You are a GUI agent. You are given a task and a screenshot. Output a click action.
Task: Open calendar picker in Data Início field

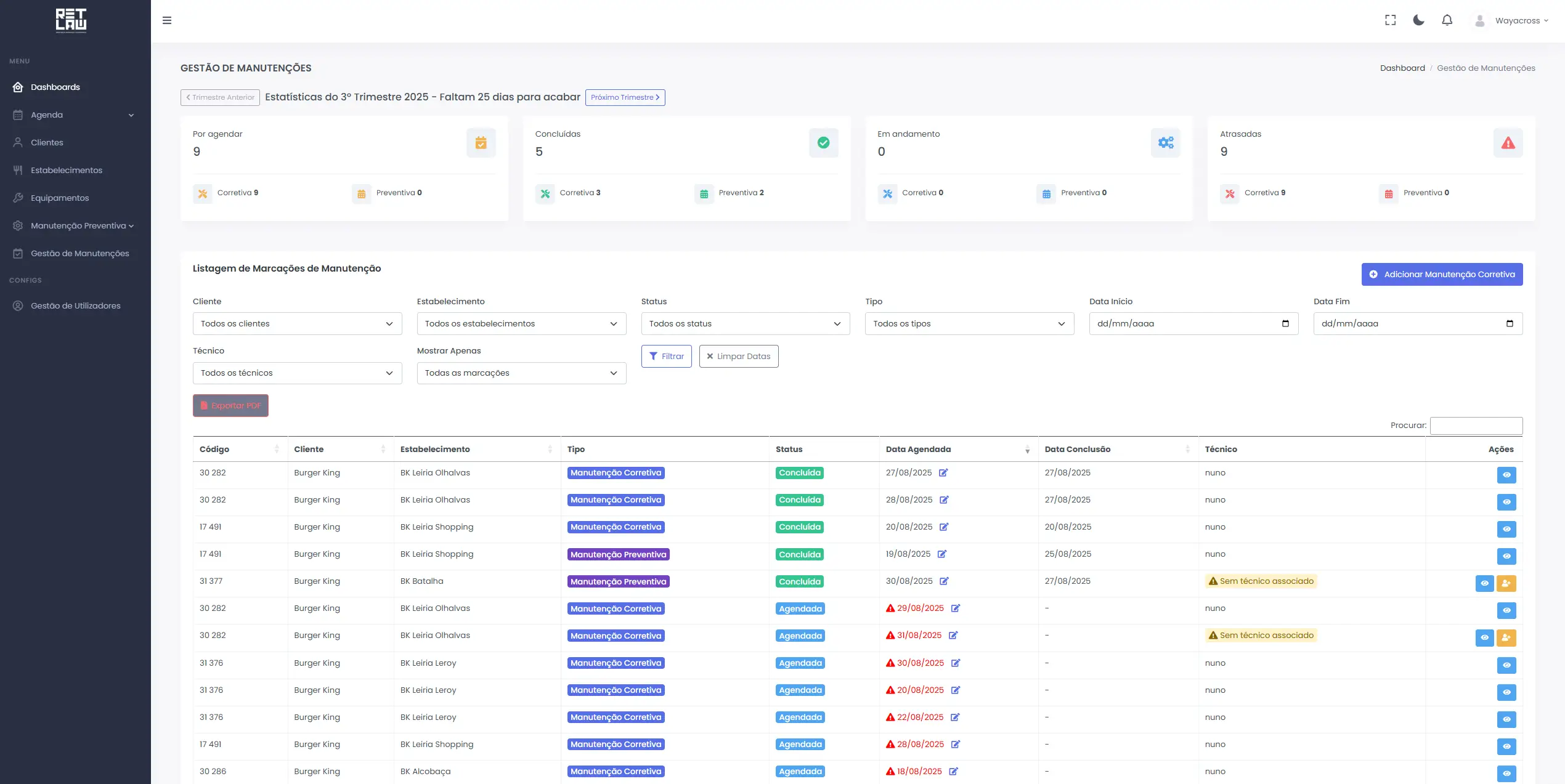pos(1285,324)
